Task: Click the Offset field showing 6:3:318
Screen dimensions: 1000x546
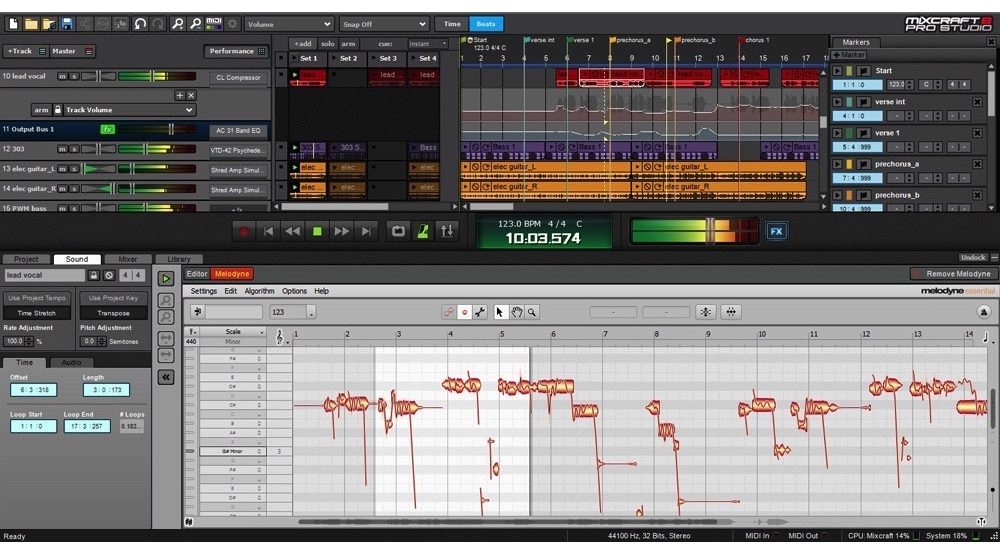Action: pyautogui.click(x=34, y=390)
